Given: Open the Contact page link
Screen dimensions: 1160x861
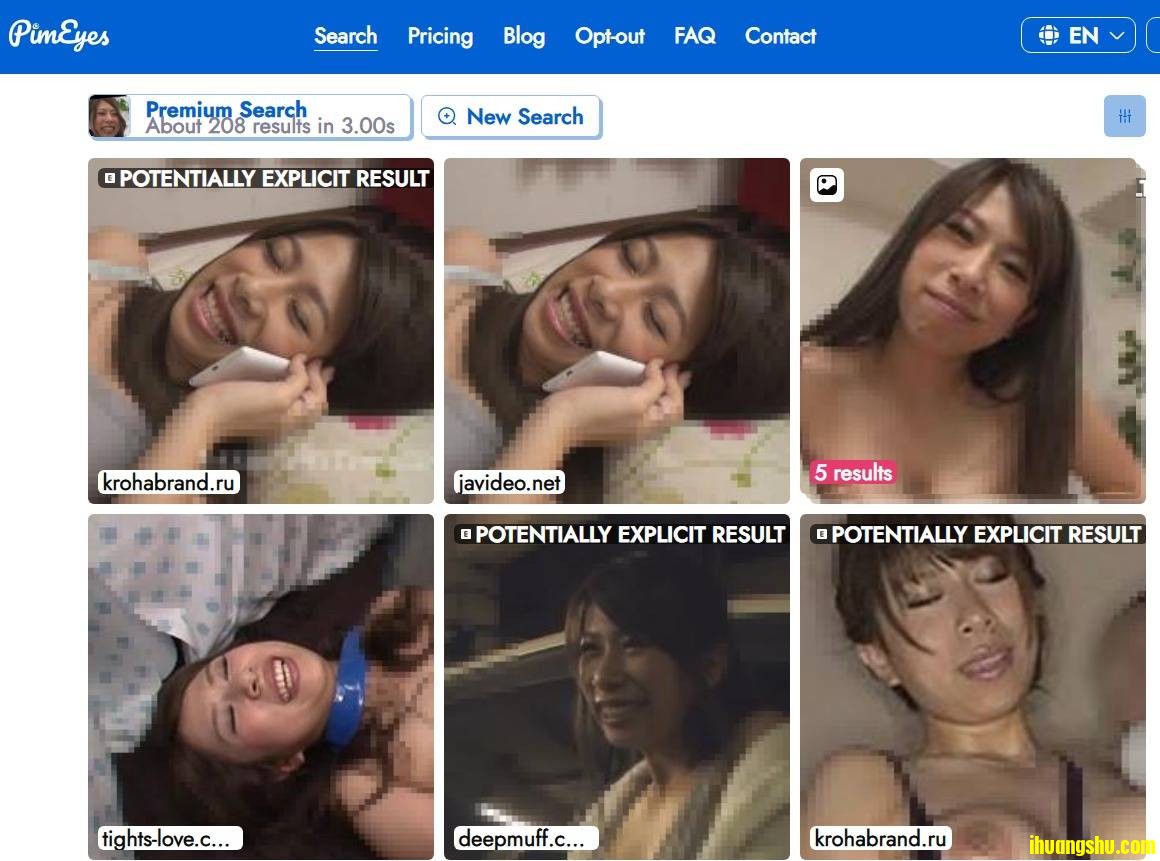Looking at the screenshot, I should [780, 36].
